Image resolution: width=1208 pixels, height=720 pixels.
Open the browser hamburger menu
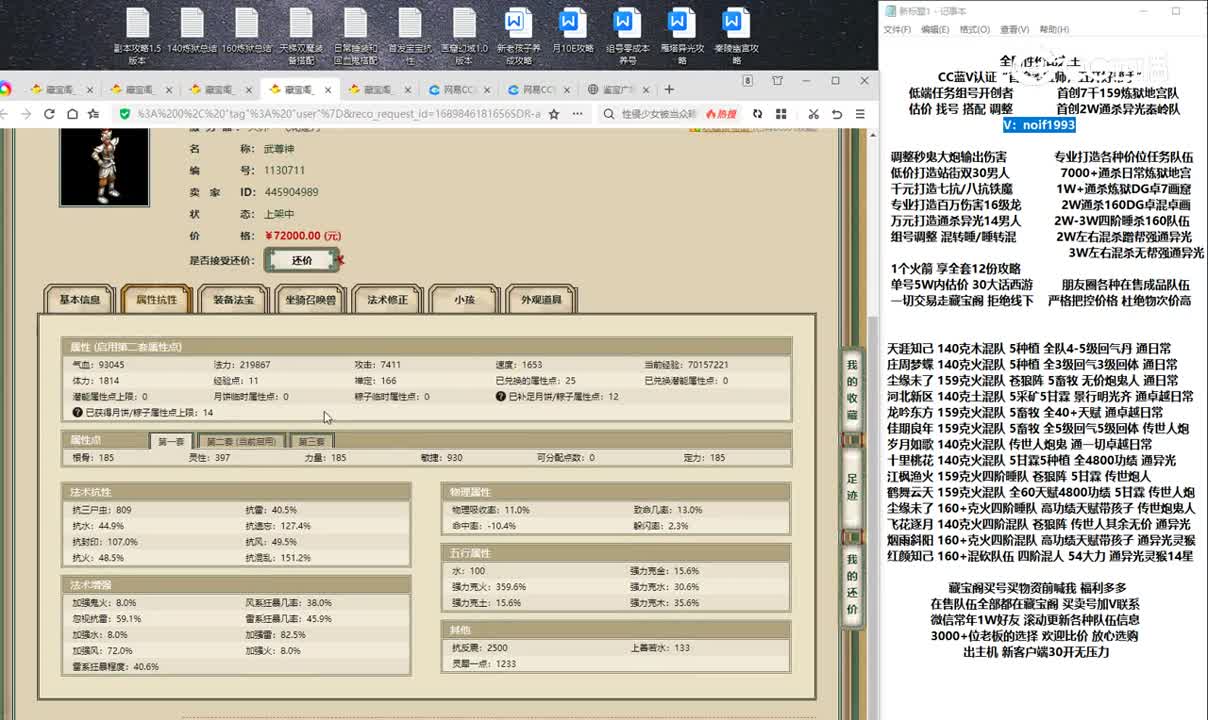(861, 114)
